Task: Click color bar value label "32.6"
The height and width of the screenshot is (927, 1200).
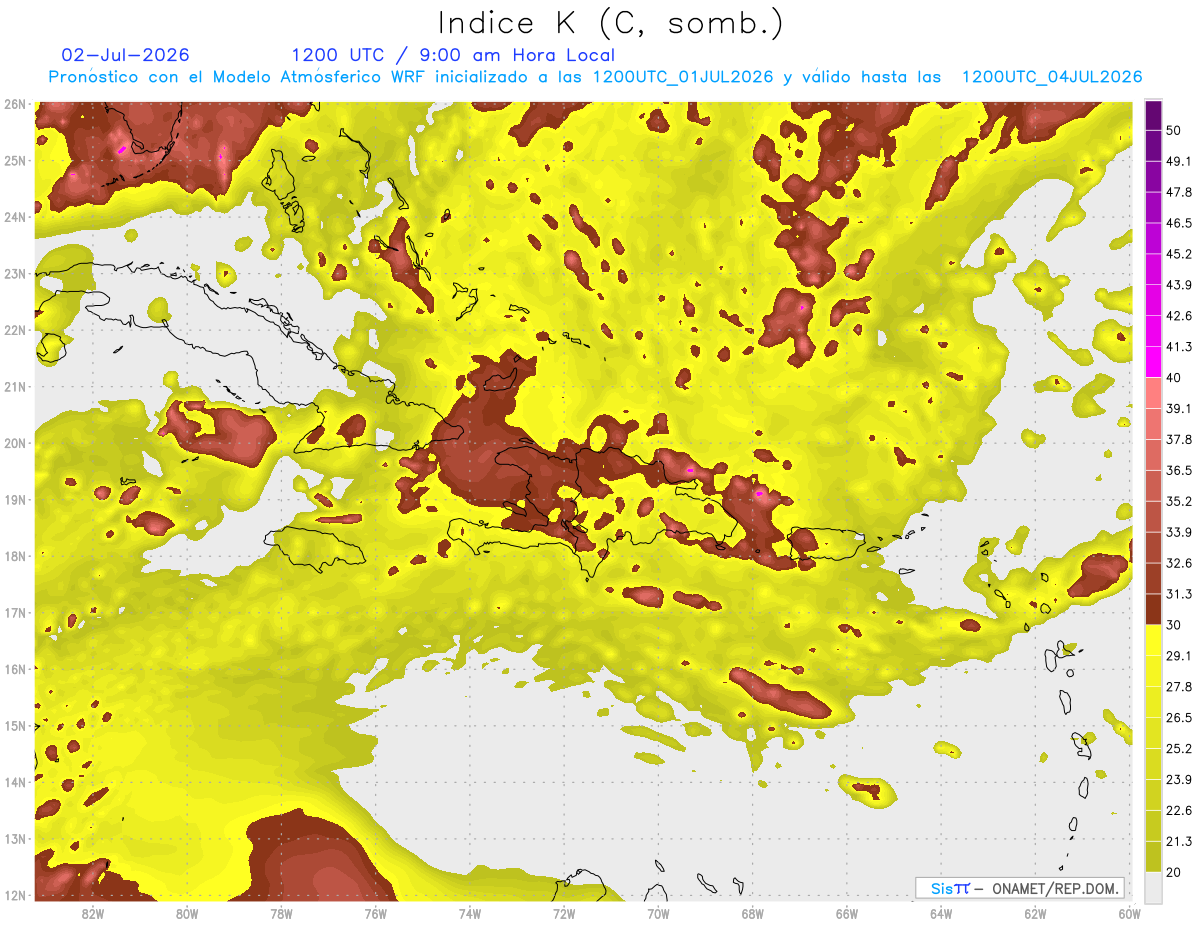Action: pos(1179,563)
